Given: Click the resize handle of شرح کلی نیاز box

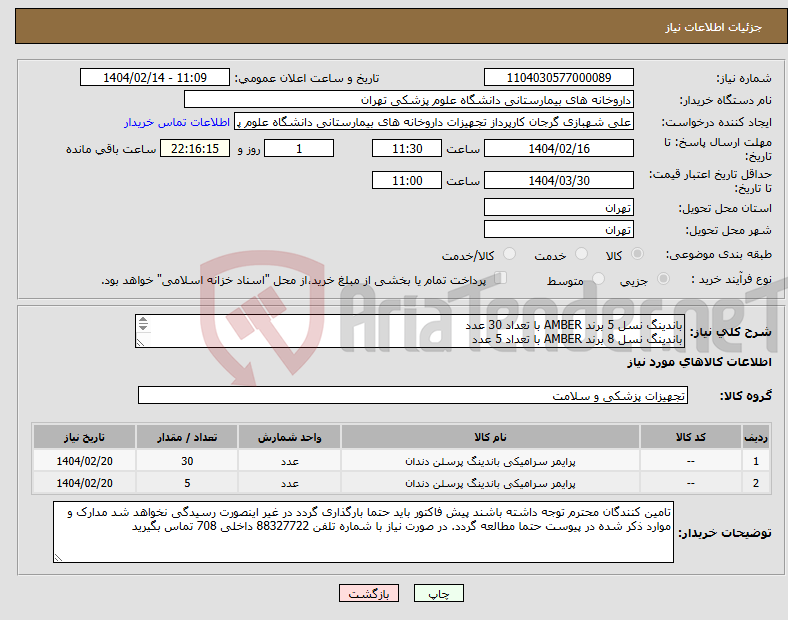Looking at the screenshot, I should (140, 342).
